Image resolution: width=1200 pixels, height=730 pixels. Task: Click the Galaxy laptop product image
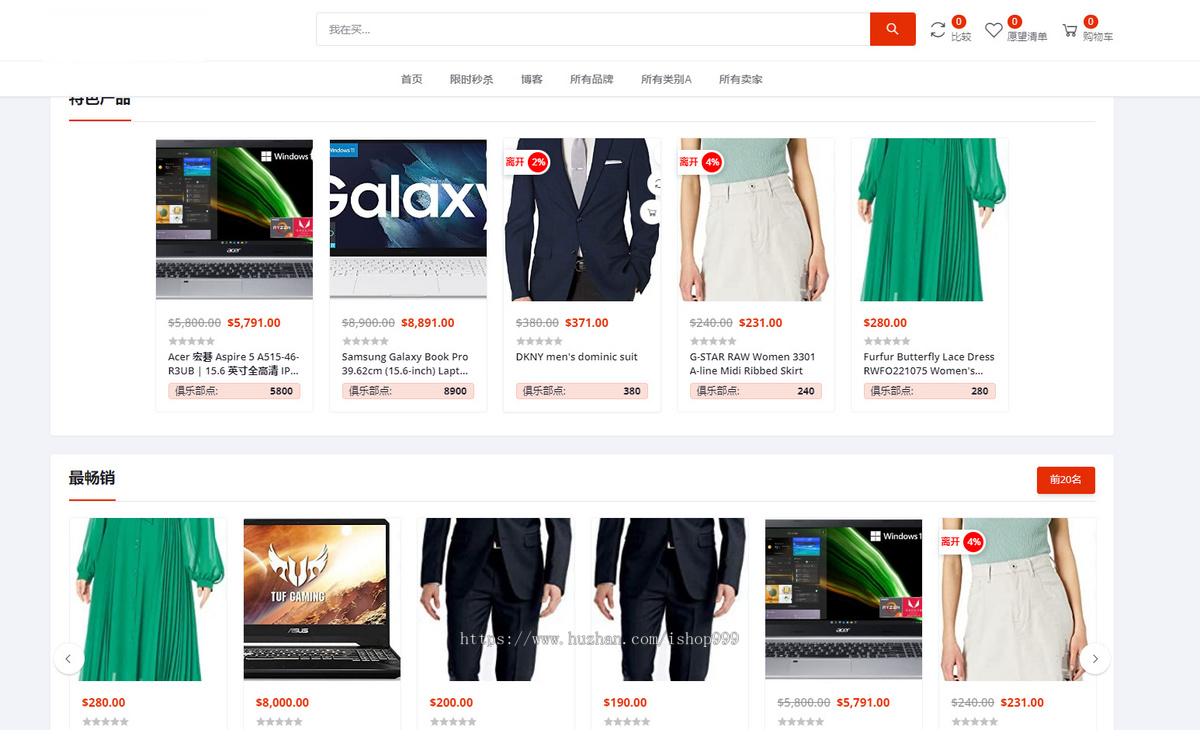408,219
